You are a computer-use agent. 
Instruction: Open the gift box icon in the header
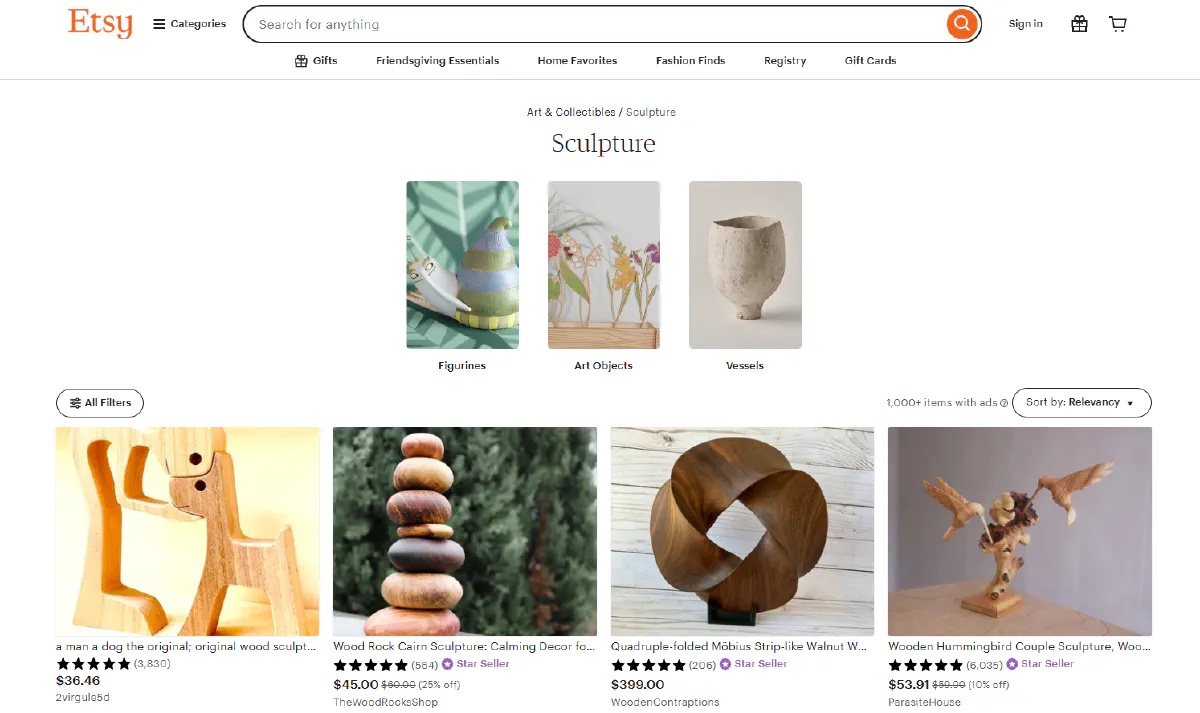pyautogui.click(x=1079, y=23)
